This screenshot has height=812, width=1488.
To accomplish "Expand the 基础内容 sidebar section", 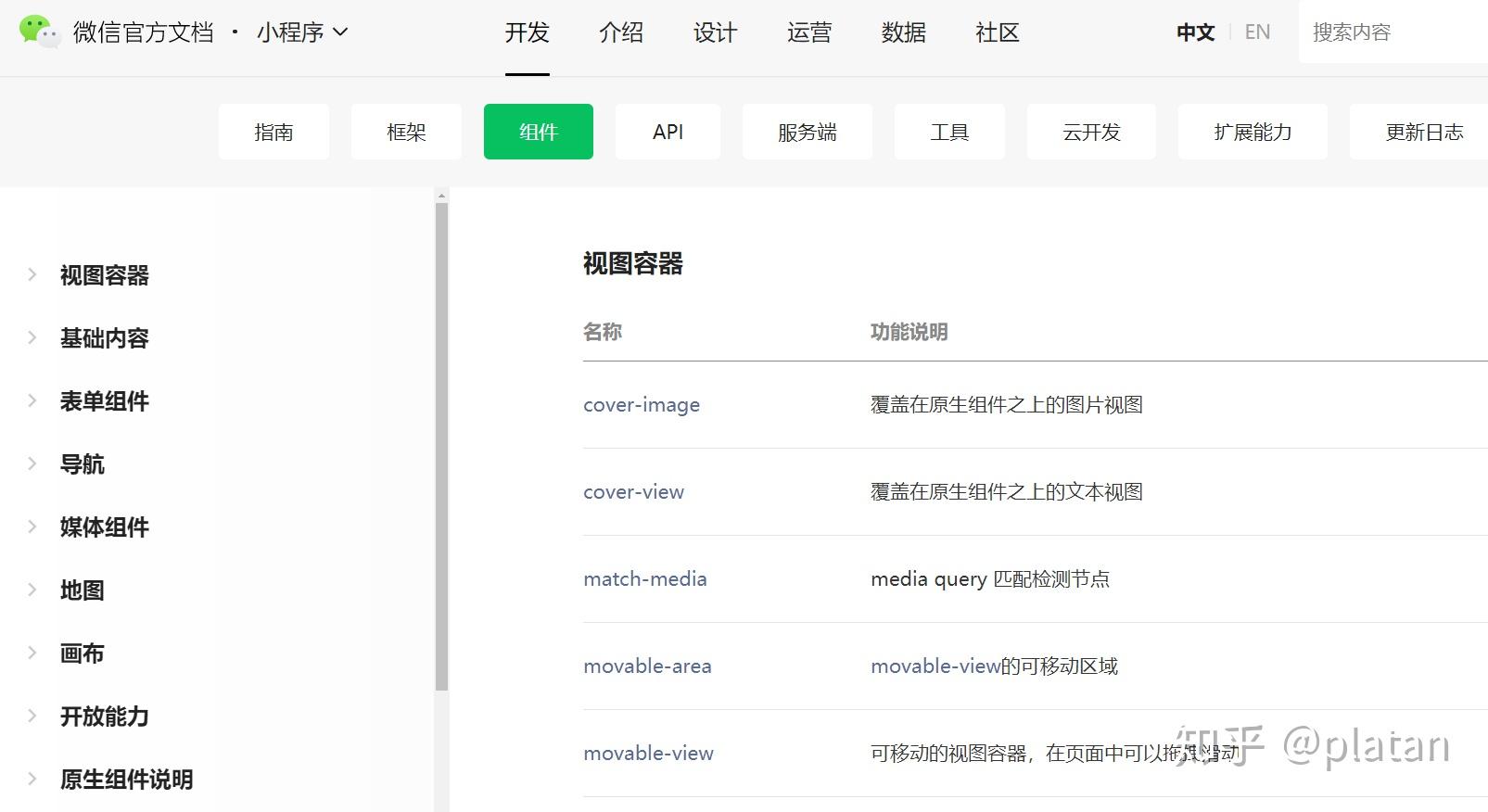I will pos(104,338).
